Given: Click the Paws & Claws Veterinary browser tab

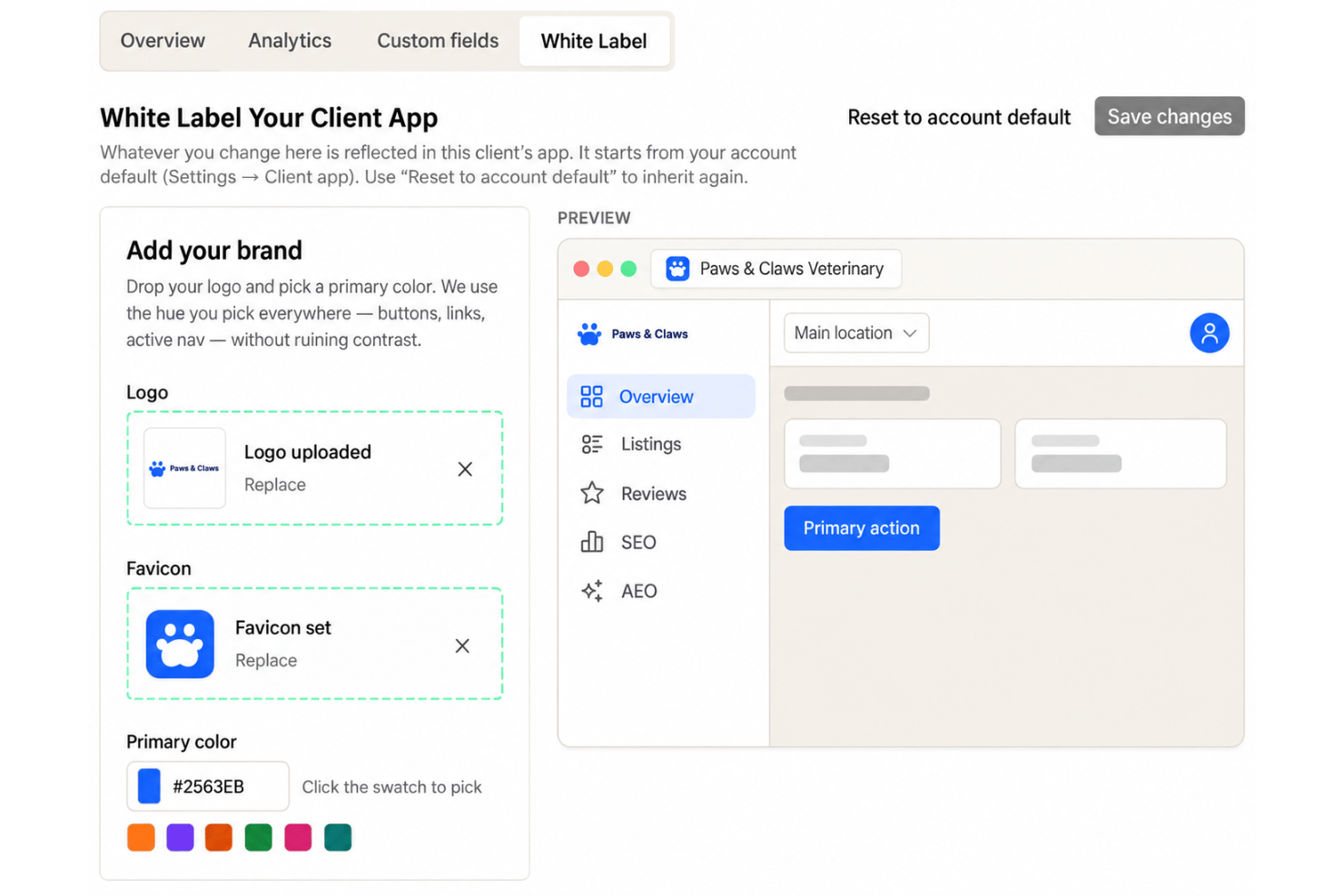Looking at the screenshot, I should (776, 269).
